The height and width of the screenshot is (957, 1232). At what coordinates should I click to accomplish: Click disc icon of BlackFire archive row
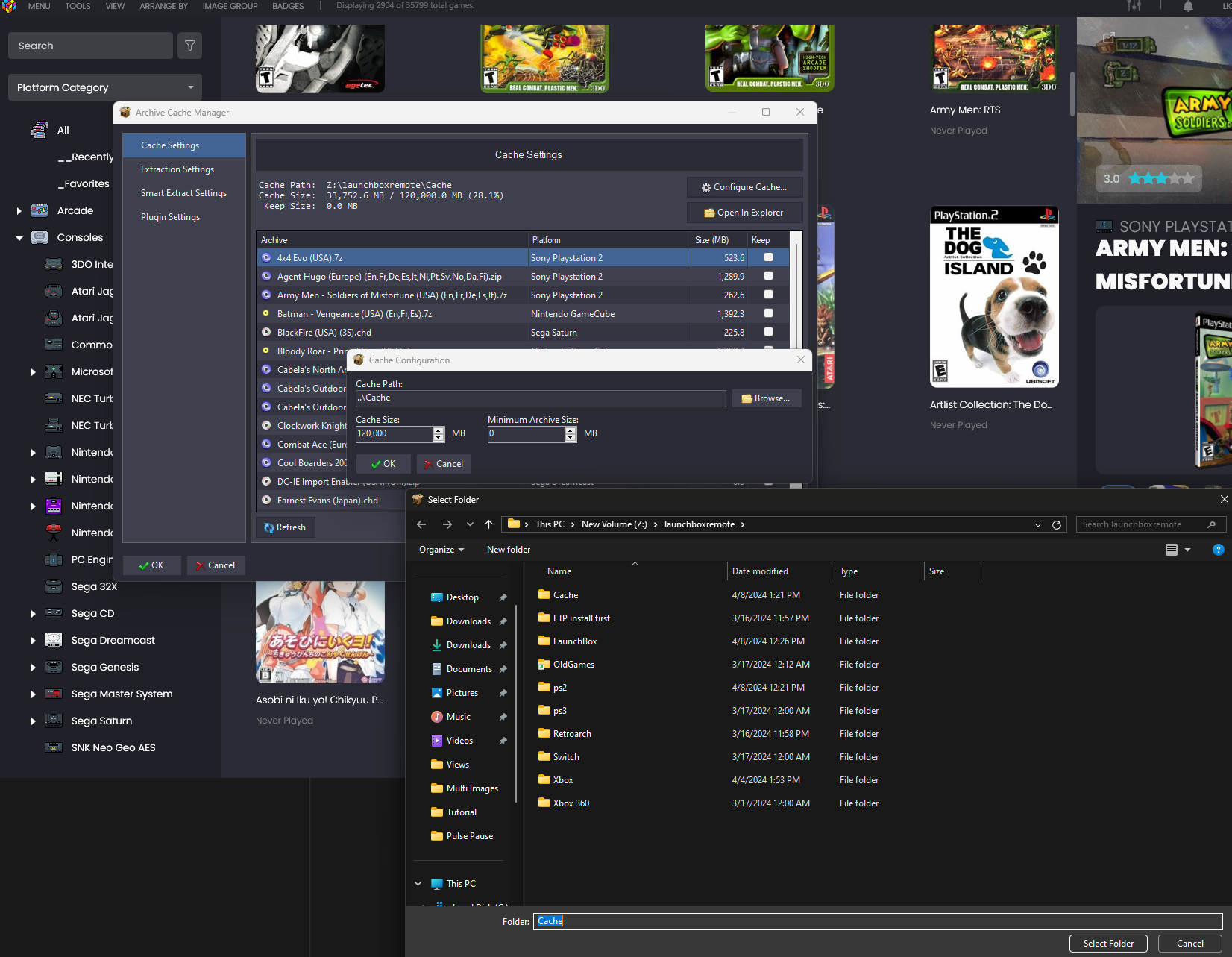(266, 332)
